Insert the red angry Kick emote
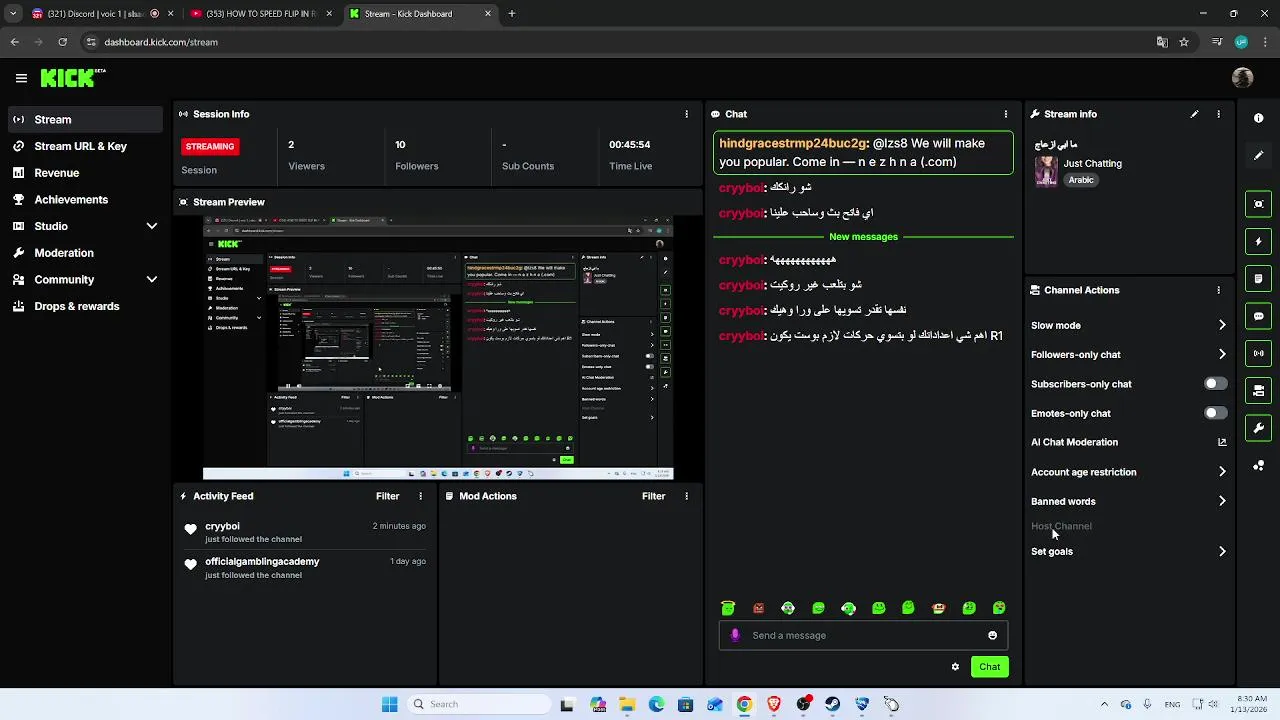The width and height of the screenshot is (1280, 720). [x=758, y=608]
